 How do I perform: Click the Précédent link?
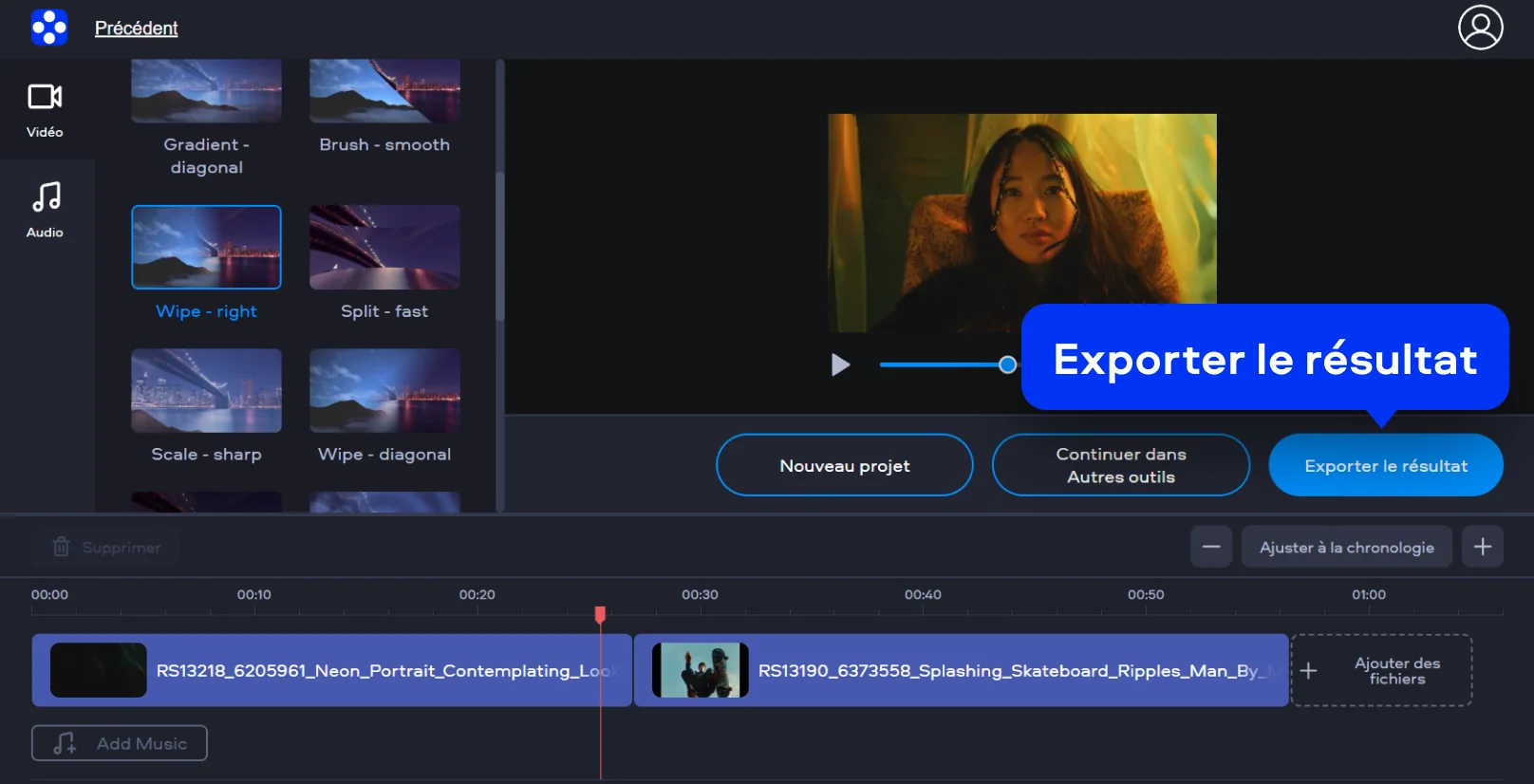136,28
